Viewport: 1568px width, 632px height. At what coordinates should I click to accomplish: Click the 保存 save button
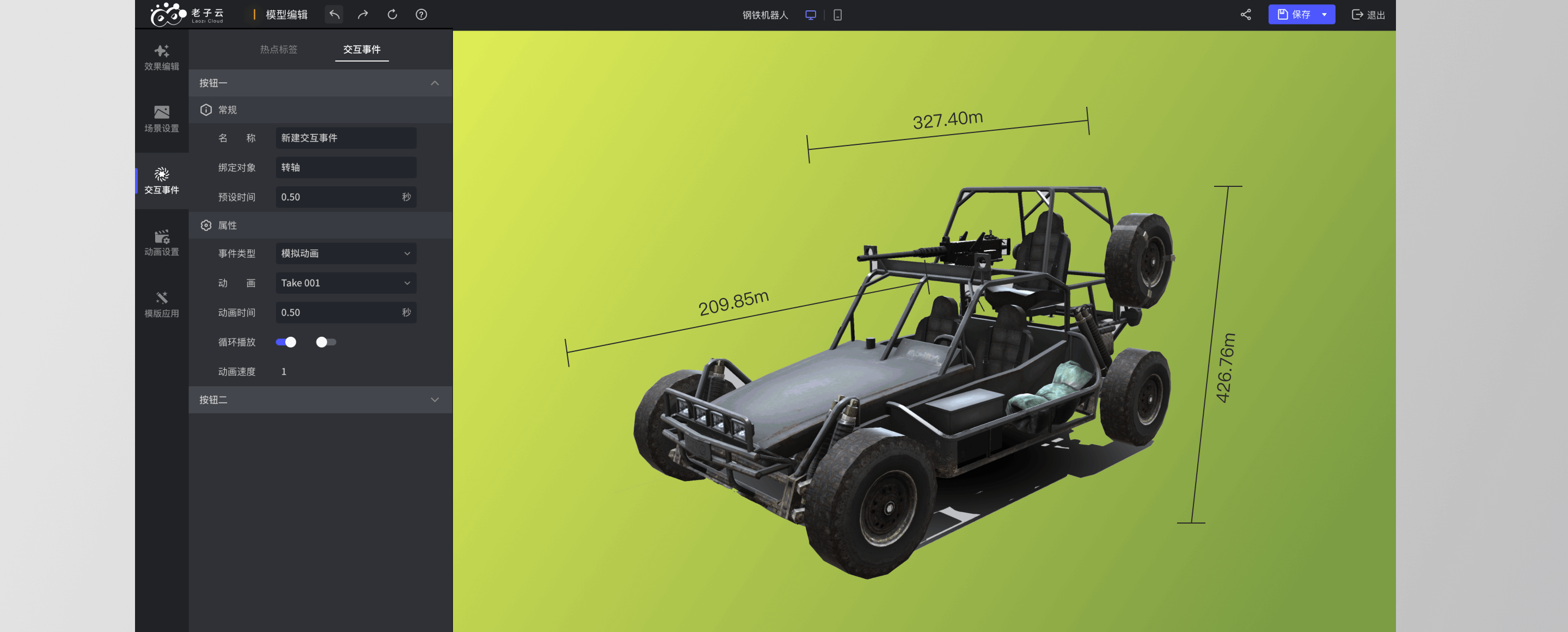pyautogui.click(x=1294, y=15)
